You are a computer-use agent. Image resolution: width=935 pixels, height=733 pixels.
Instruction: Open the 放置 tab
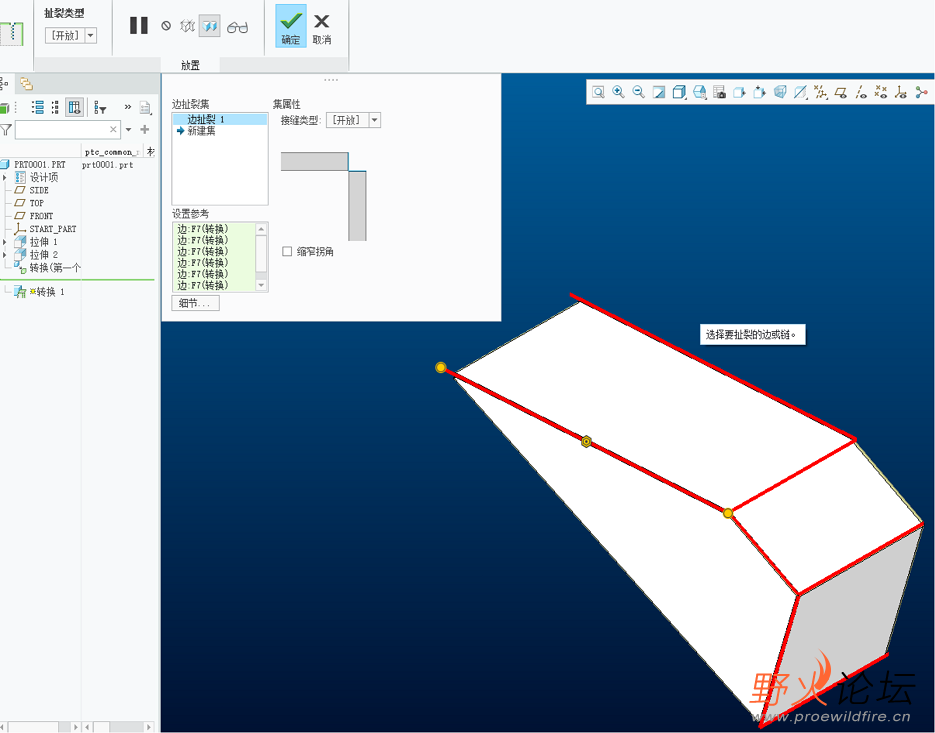click(x=190, y=65)
